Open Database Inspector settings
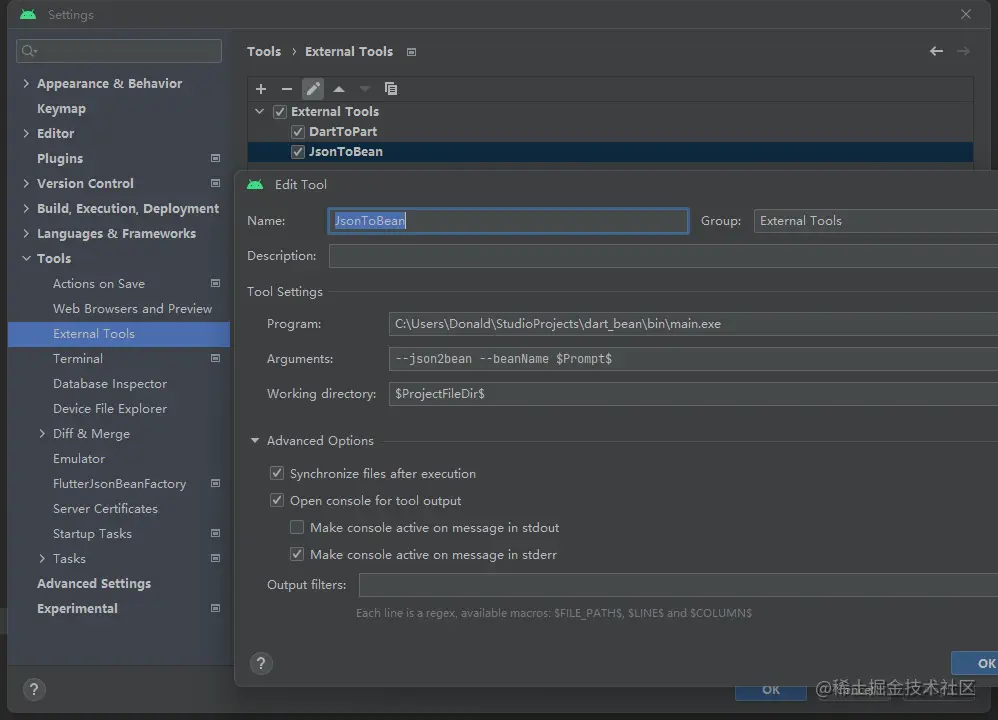 point(110,383)
